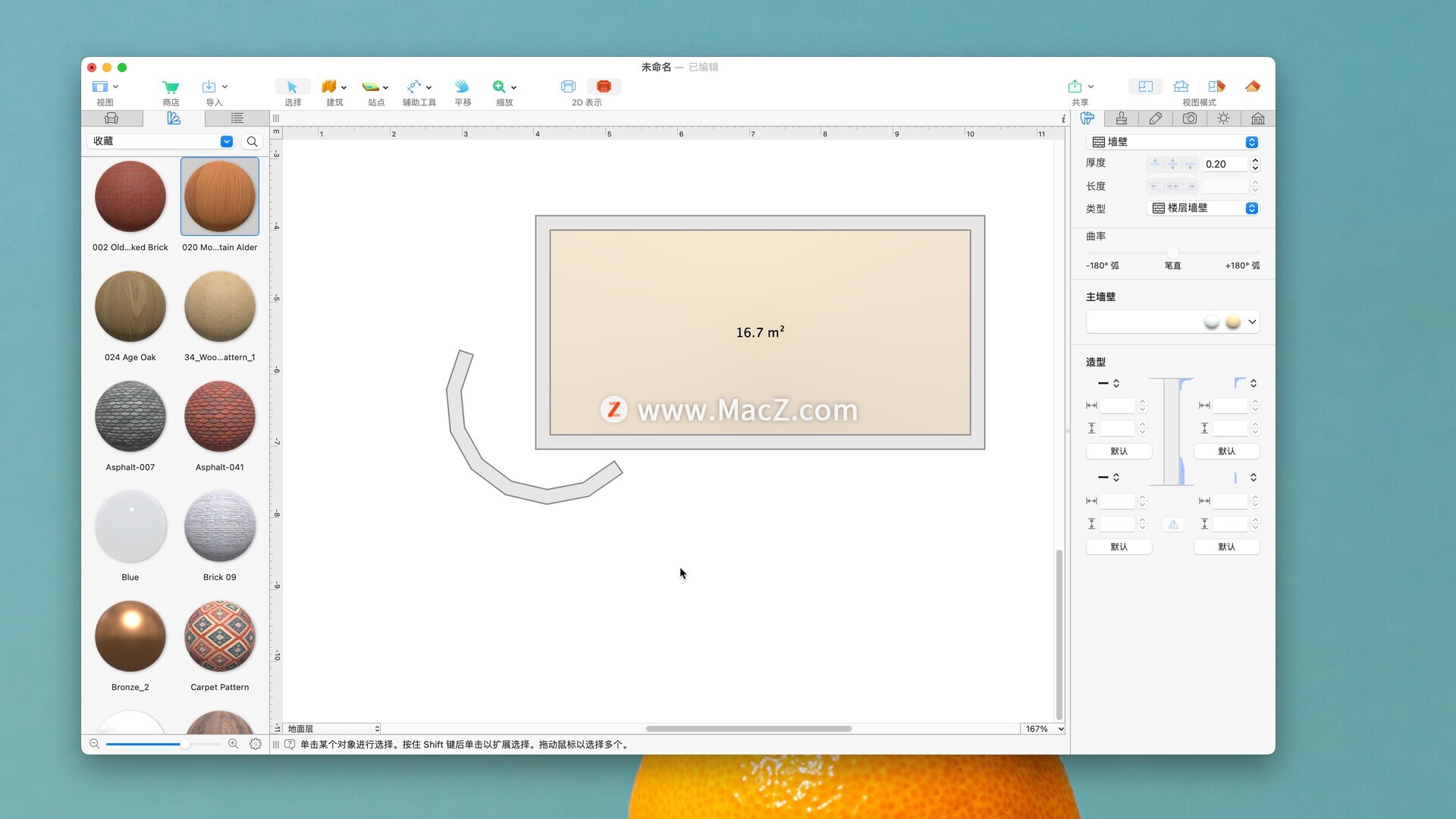Choose the 建筑 building tool

[x=328, y=86]
